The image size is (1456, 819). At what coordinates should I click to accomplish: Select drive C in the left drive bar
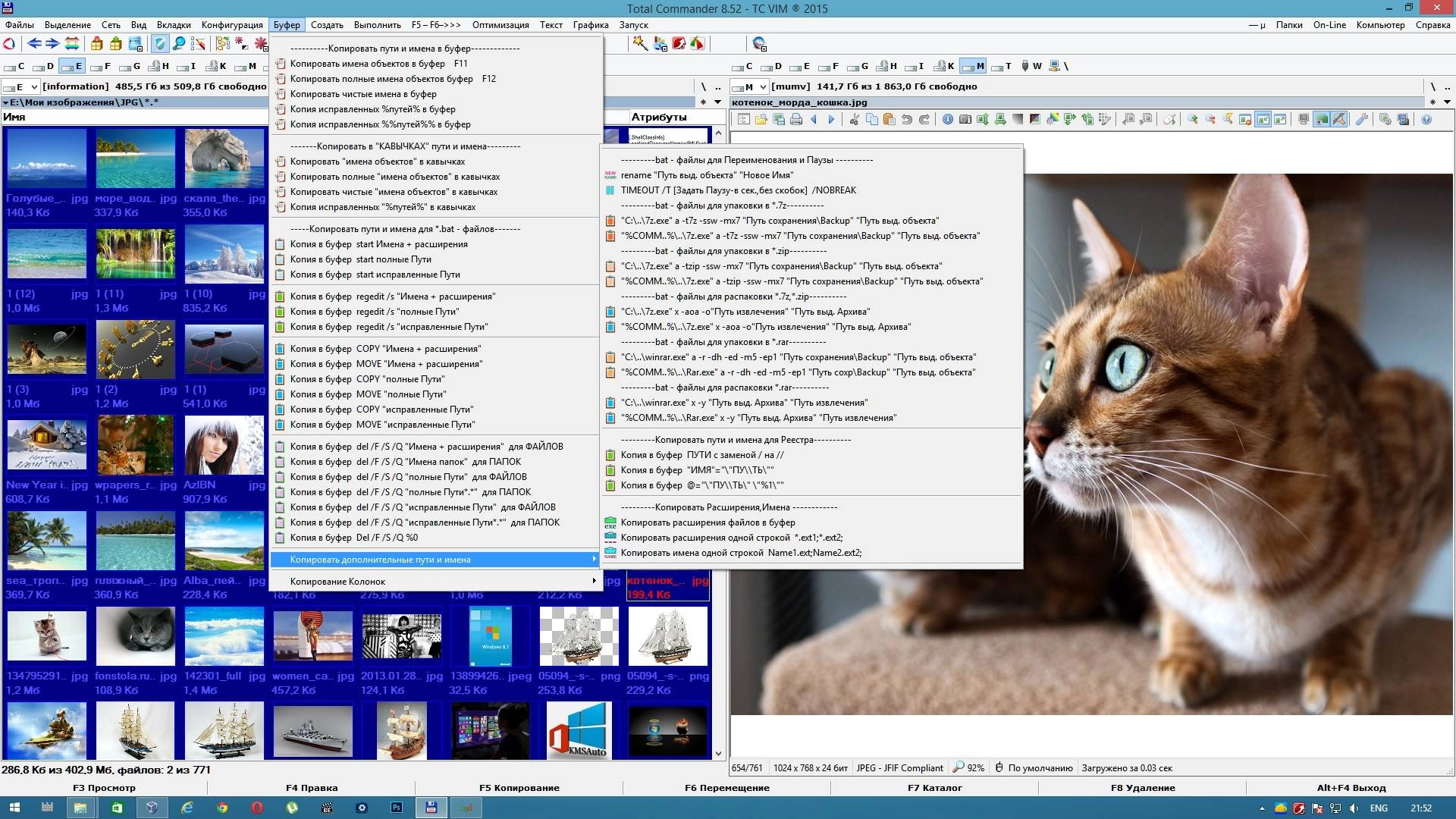coord(16,66)
